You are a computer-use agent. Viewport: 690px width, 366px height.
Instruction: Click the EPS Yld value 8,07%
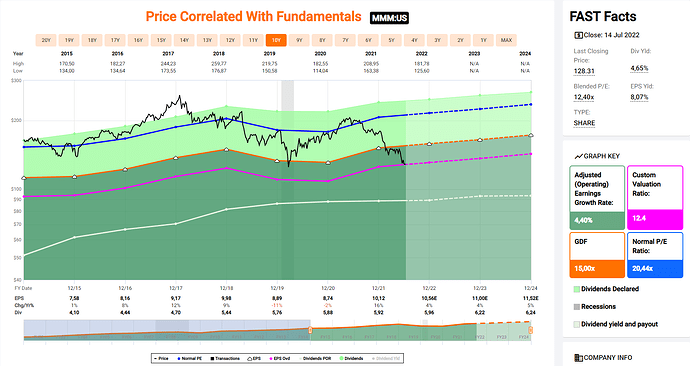point(639,97)
